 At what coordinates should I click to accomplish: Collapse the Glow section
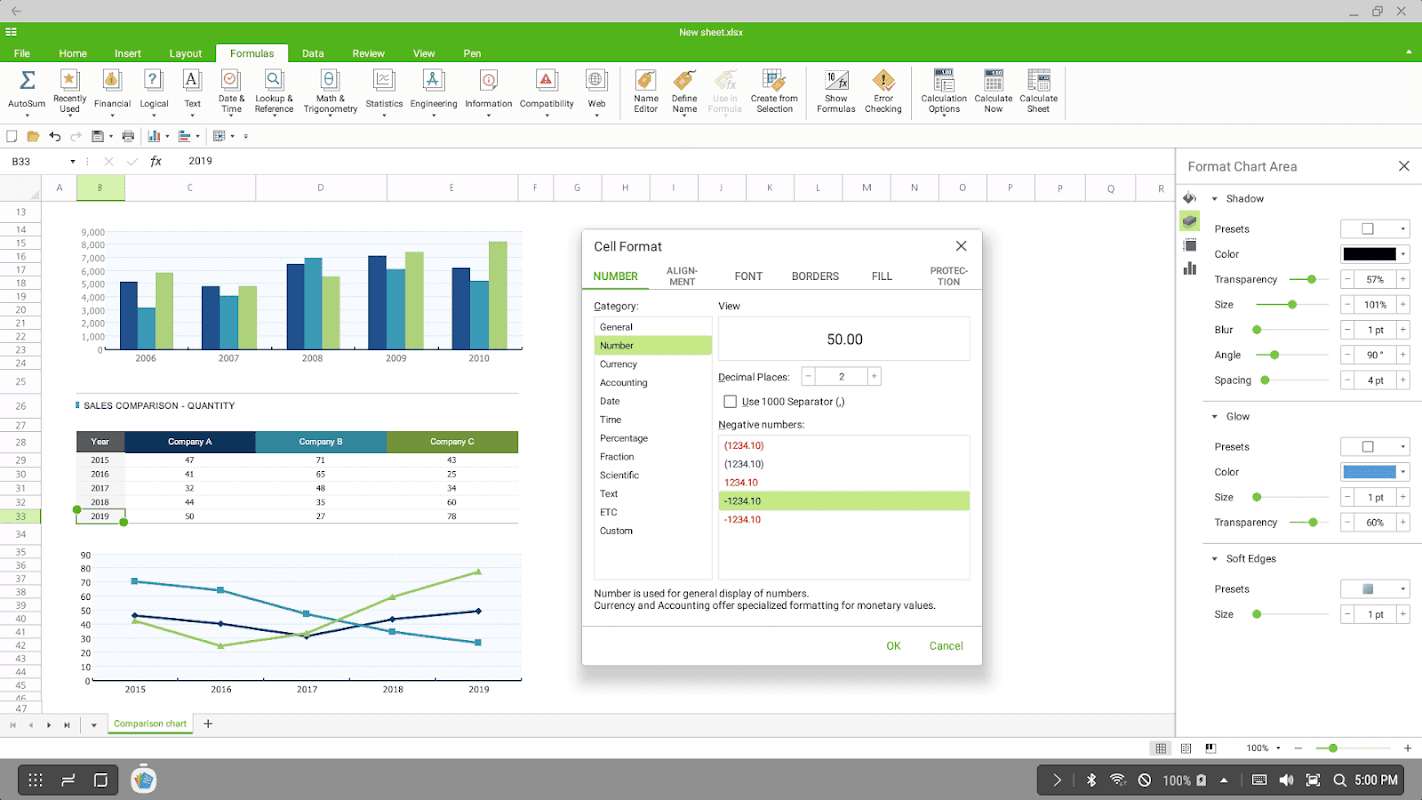pos(1215,417)
